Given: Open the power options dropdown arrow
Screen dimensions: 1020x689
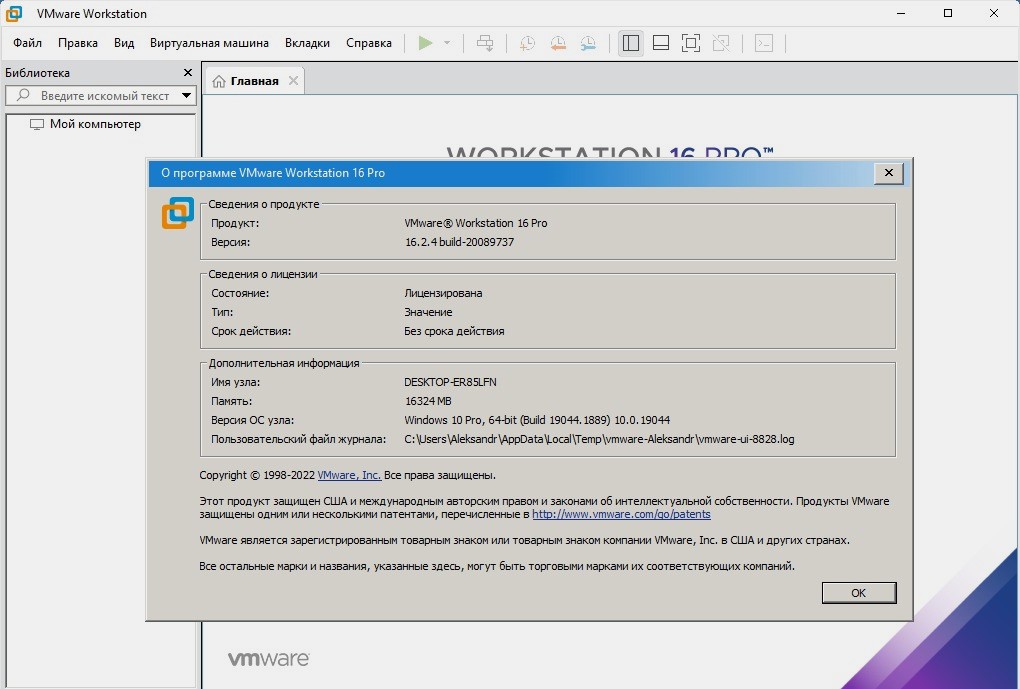Looking at the screenshot, I should pyautogui.click(x=447, y=44).
